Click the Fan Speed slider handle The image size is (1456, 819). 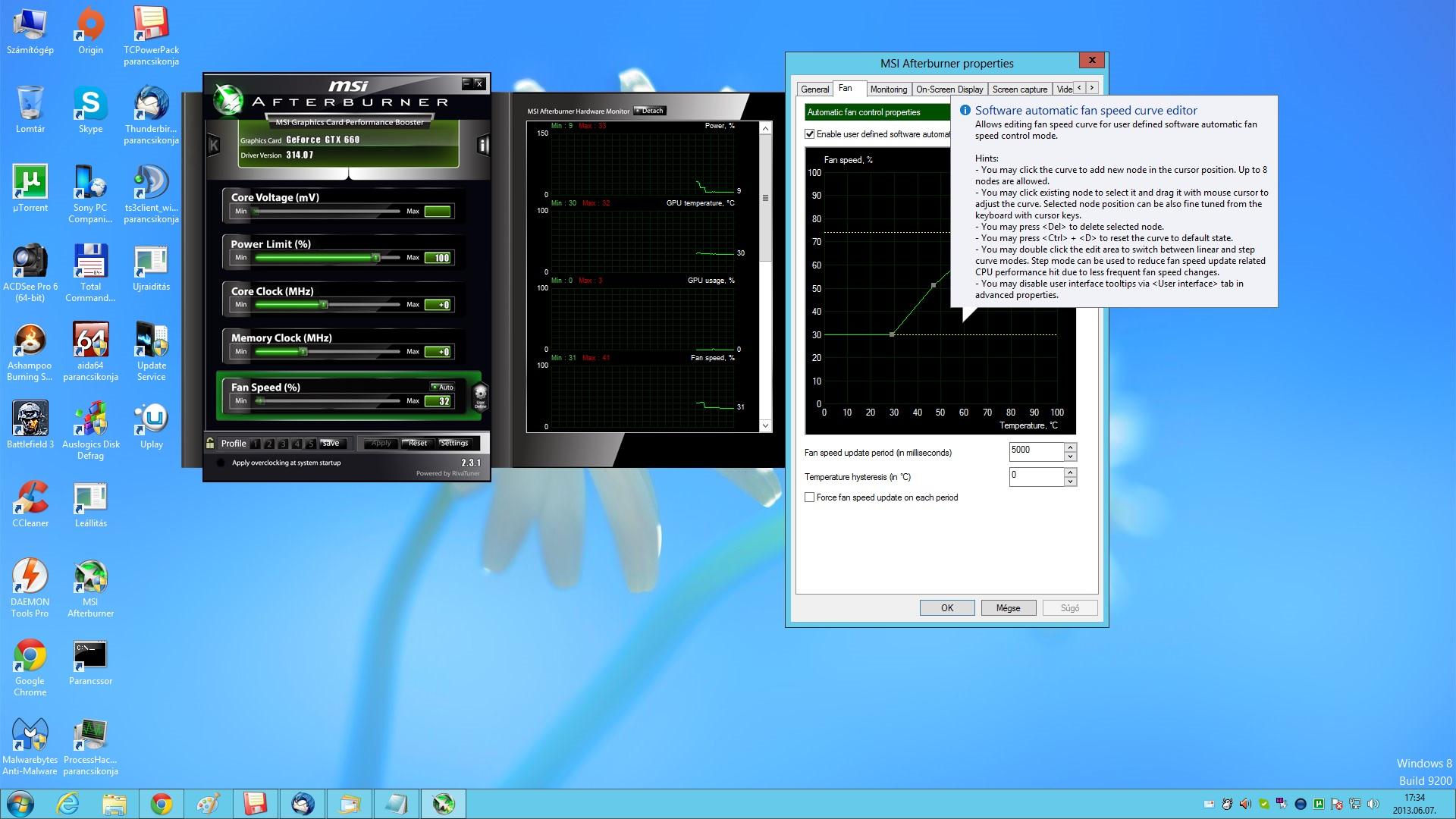tap(260, 400)
